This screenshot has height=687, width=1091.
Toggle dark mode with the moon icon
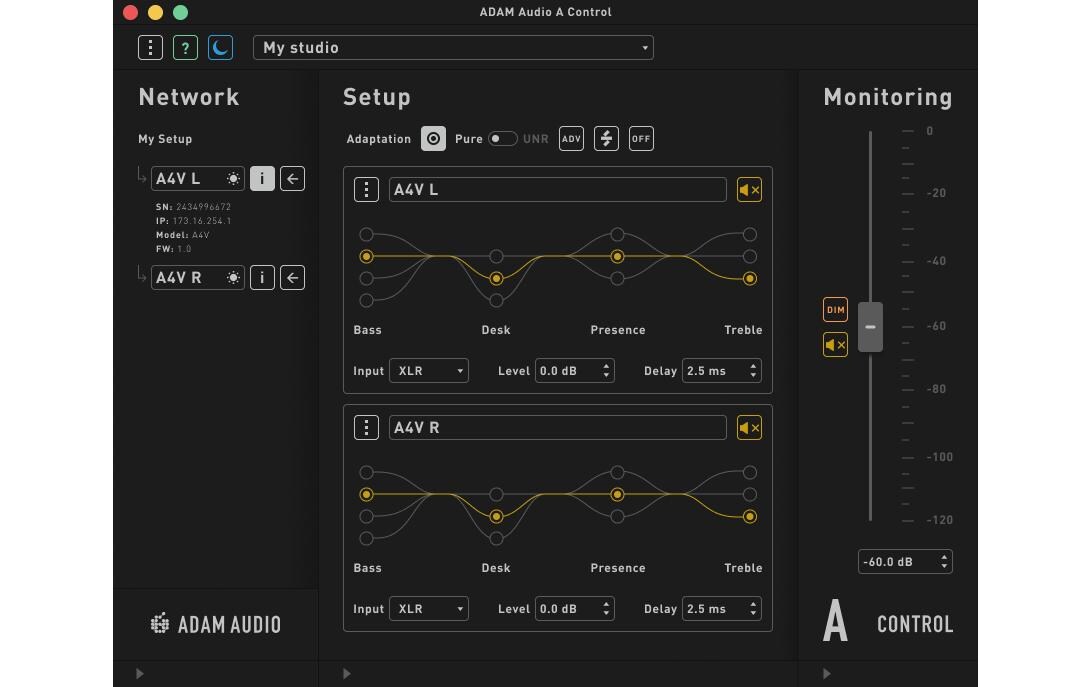(x=220, y=47)
